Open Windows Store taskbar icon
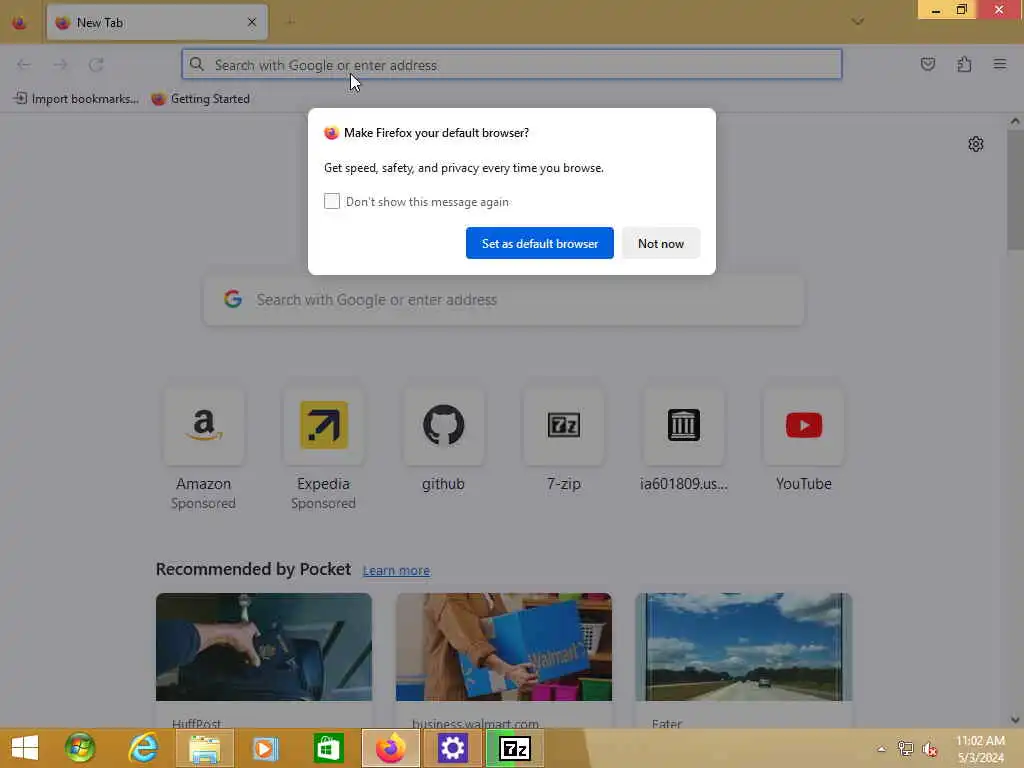The width and height of the screenshot is (1024, 768). [328, 748]
